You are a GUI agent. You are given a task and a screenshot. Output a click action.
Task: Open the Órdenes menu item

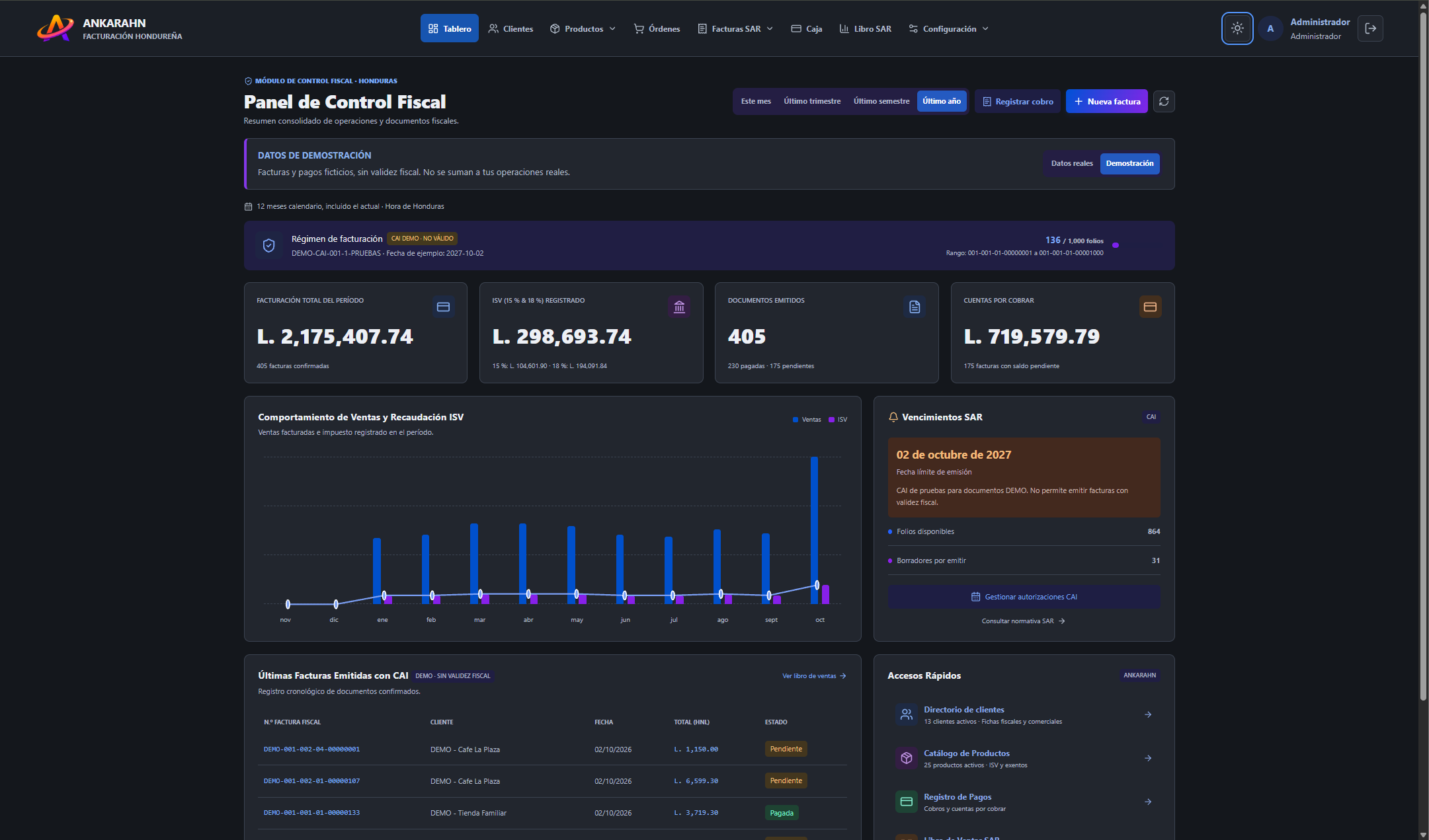coord(657,28)
